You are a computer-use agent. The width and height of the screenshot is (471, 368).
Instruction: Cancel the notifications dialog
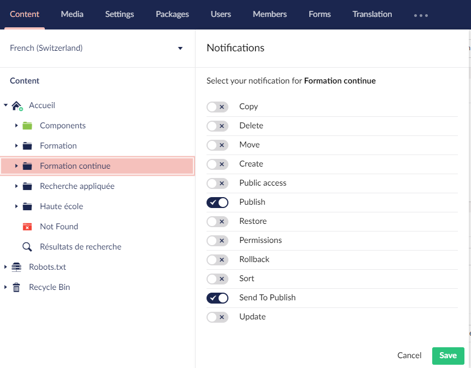(x=409, y=356)
